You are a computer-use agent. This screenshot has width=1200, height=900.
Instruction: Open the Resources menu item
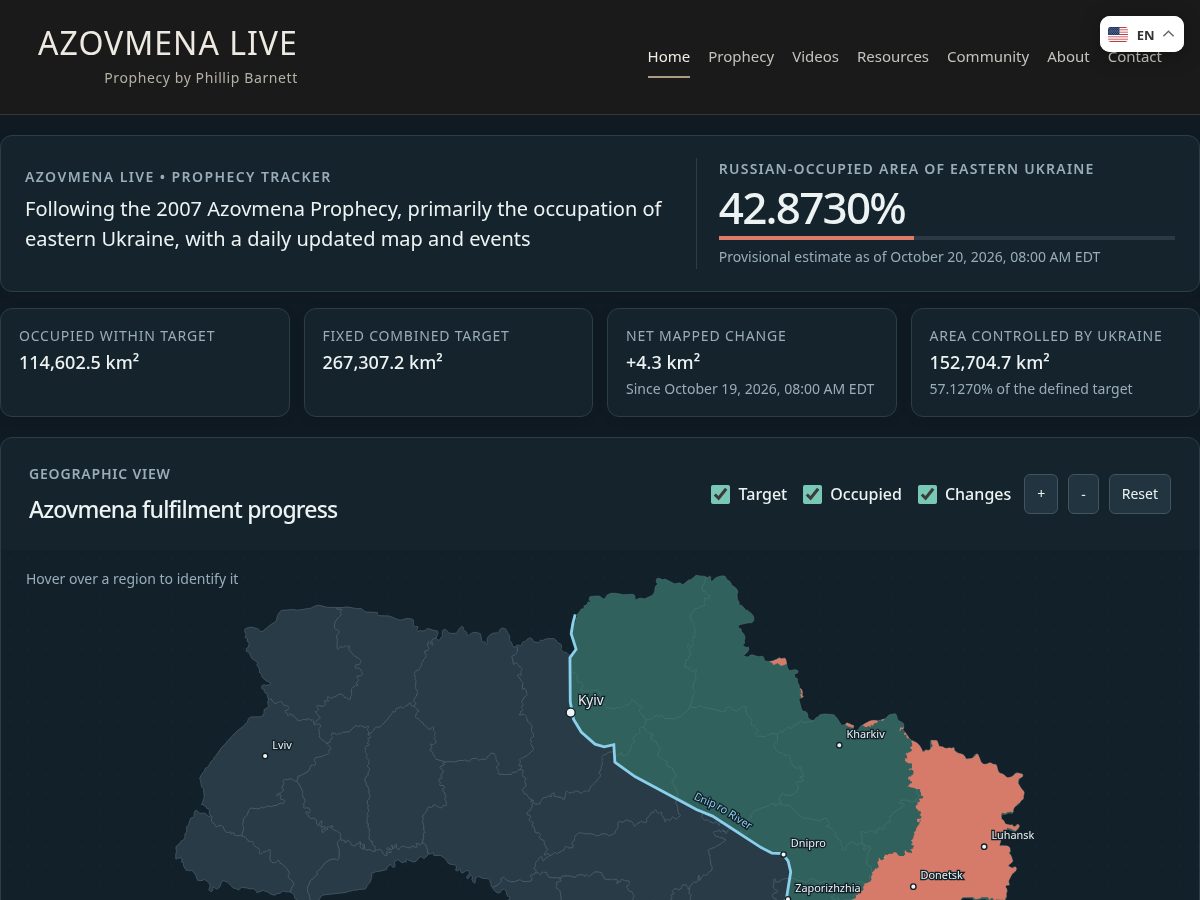(893, 57)
